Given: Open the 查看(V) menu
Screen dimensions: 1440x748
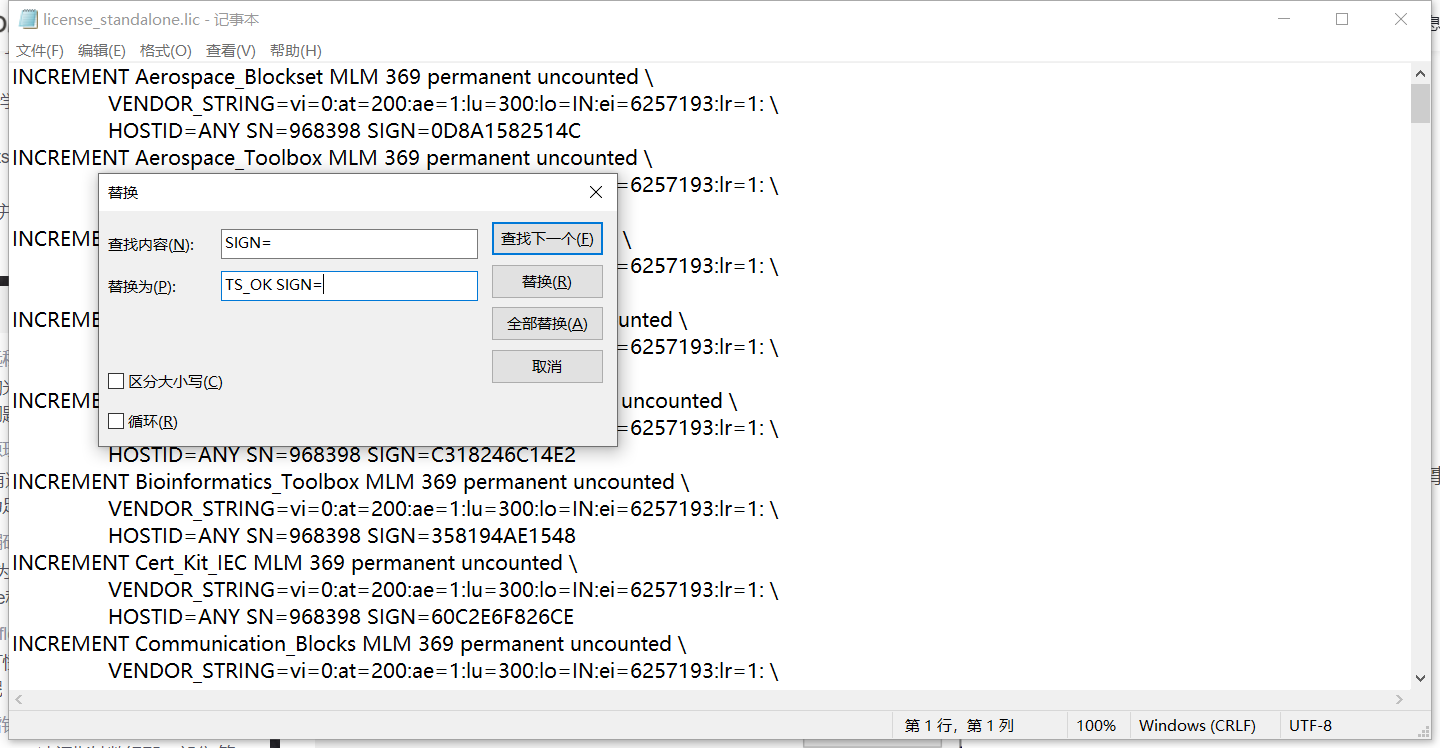Looking at the screenshot, I should pos(230,50).
